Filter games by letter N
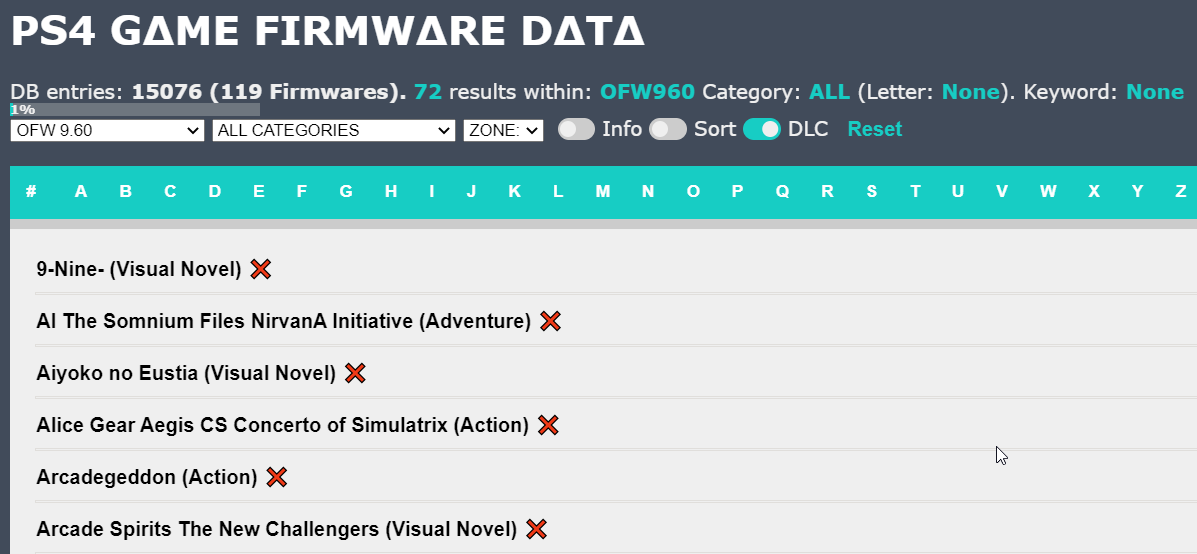 click(647, 192)
